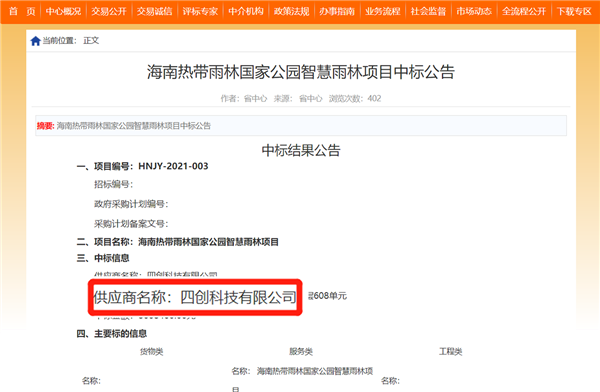Click the 来源: 省中心 text
This screenshot has width=600, height=392.
click(298, 98)
